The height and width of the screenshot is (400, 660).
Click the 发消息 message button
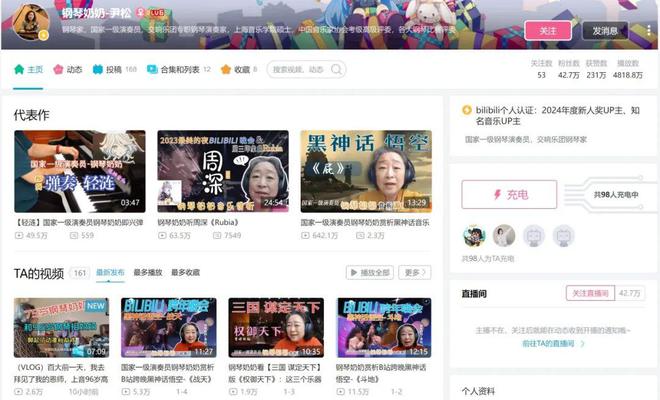click(605, 31)
